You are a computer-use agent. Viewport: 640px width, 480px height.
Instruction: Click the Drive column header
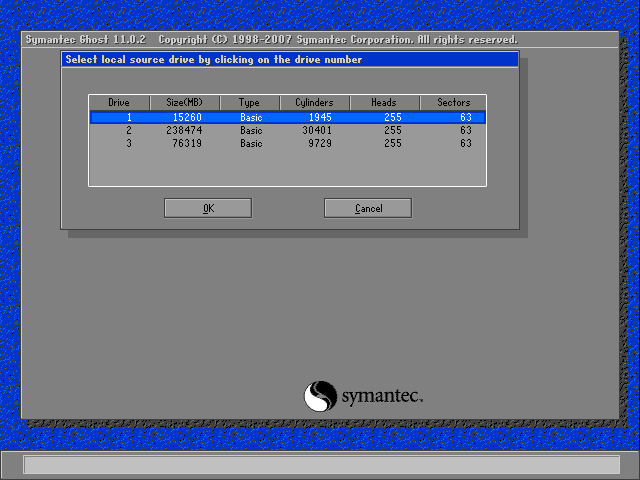point(119,102)
